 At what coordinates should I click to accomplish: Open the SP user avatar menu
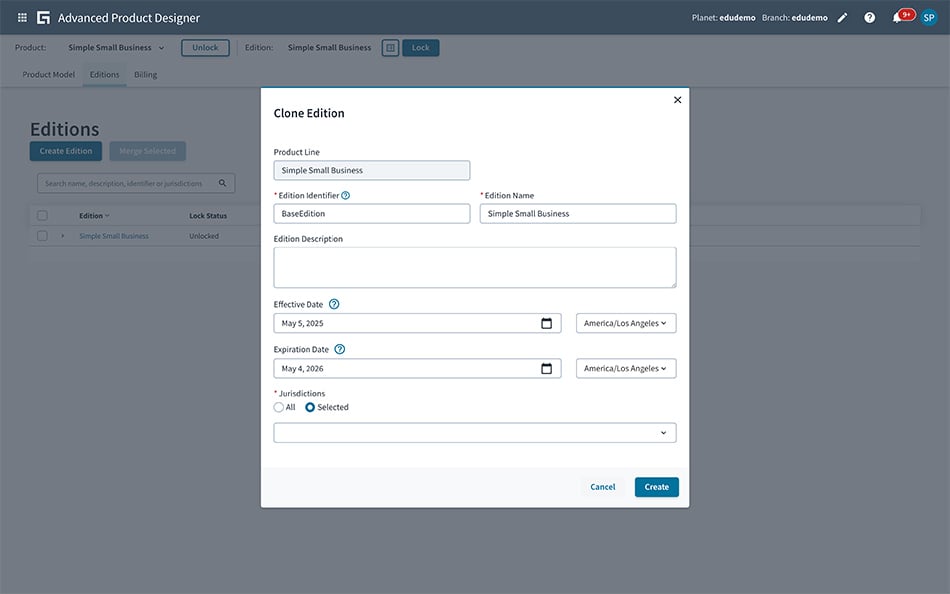(928, 18)
